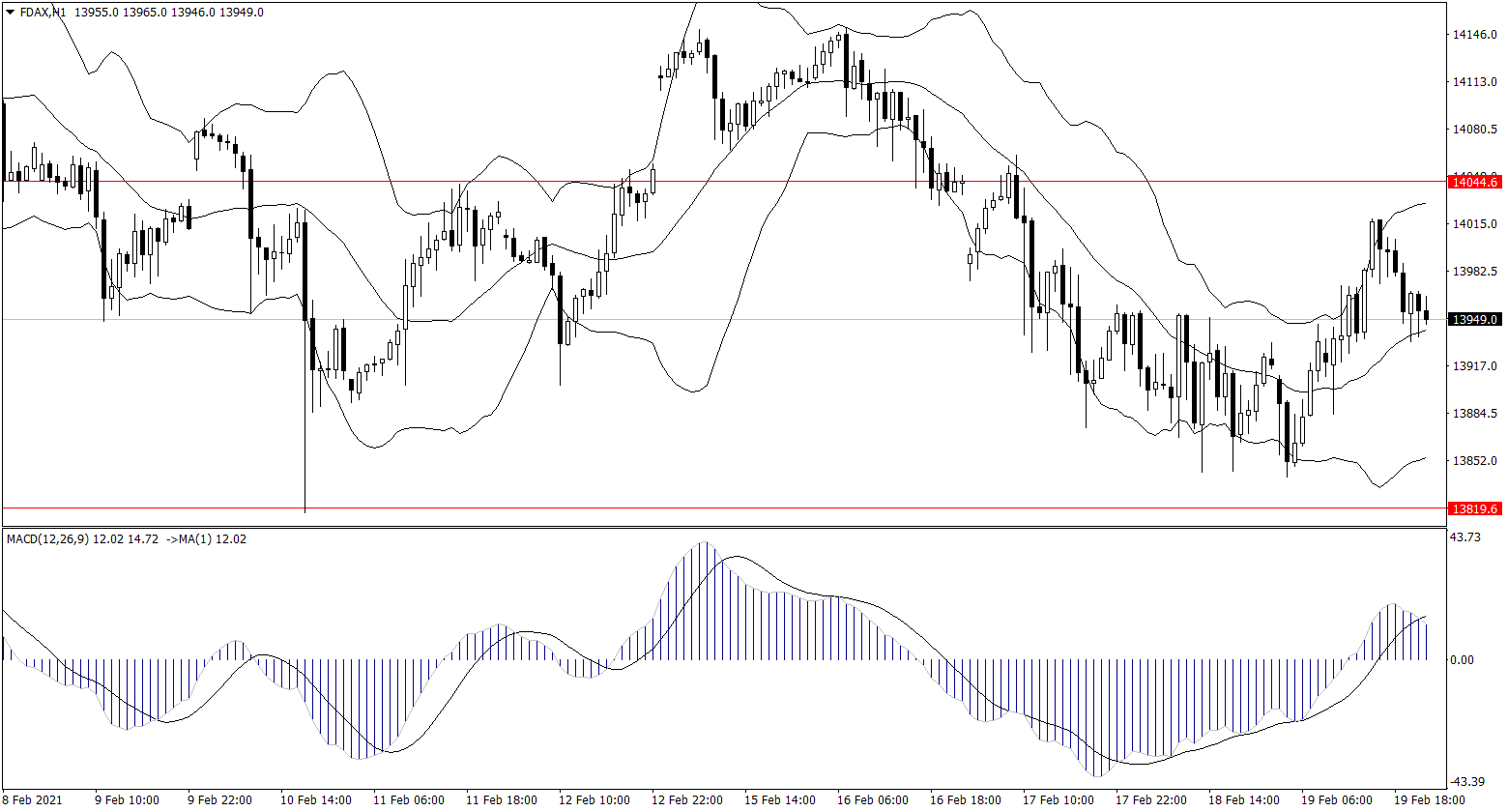Screen dimensions: 1508x812
Task: Click the 14146.0 price scale label
Action: click(x=1474, y=35)
